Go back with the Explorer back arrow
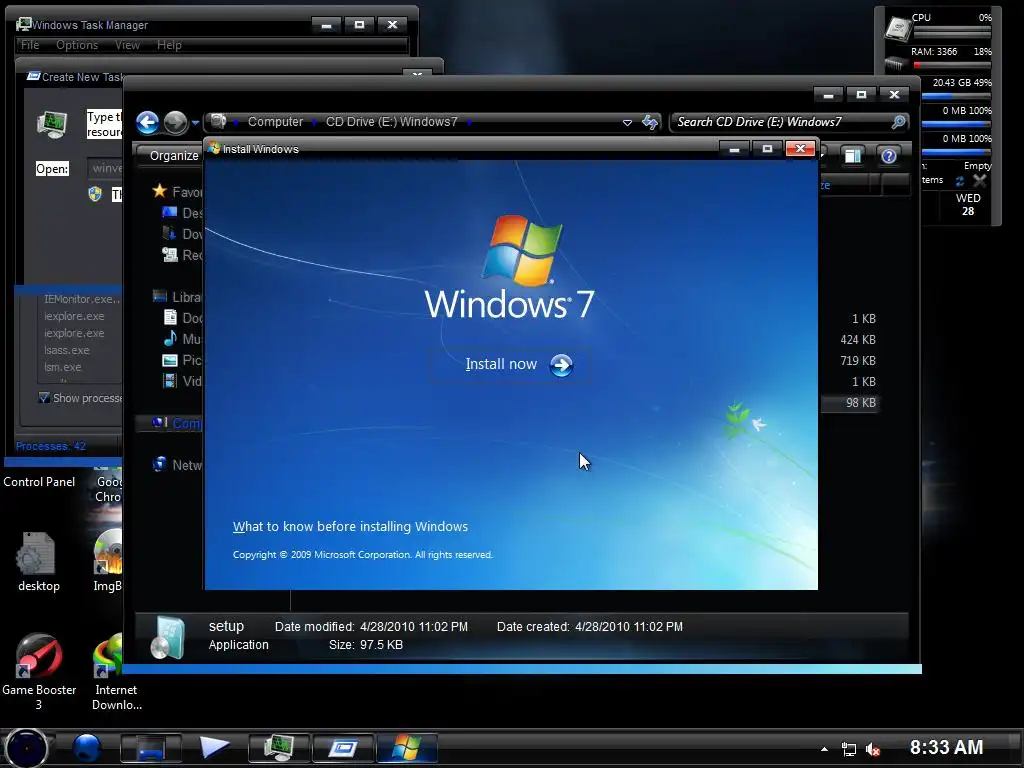The height and width of the screenshot is (768, 1024). (148, 122)
